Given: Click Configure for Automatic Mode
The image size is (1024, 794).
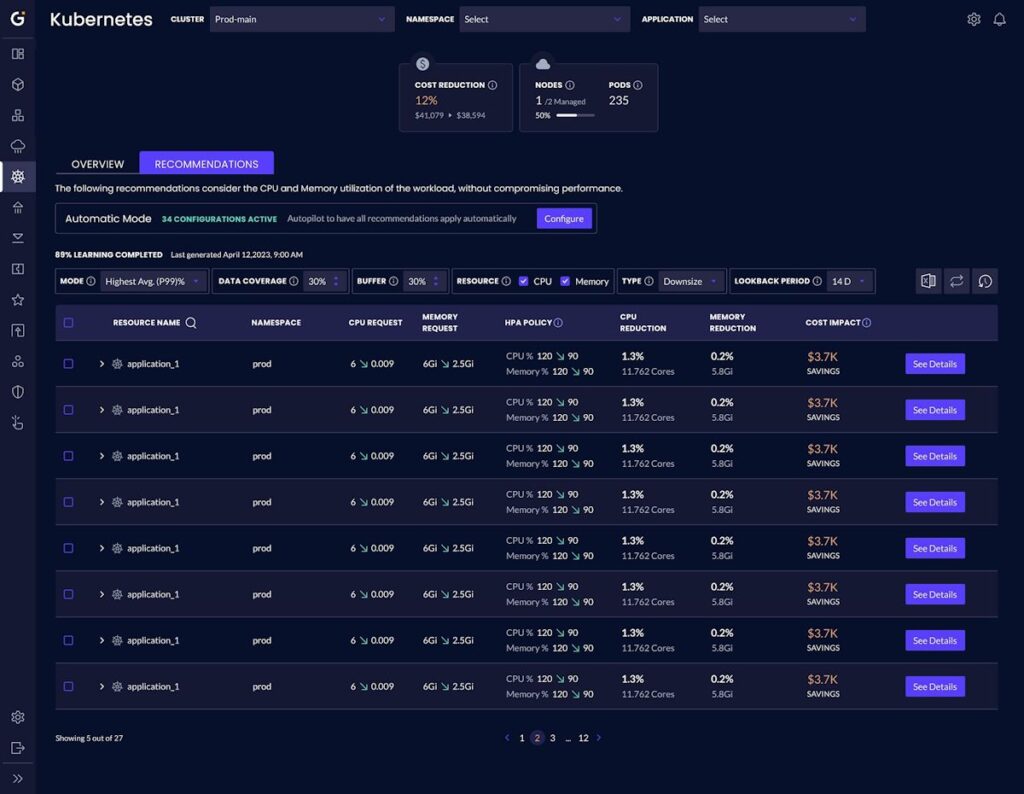Looking at the screenshot, I should point(564,218).
